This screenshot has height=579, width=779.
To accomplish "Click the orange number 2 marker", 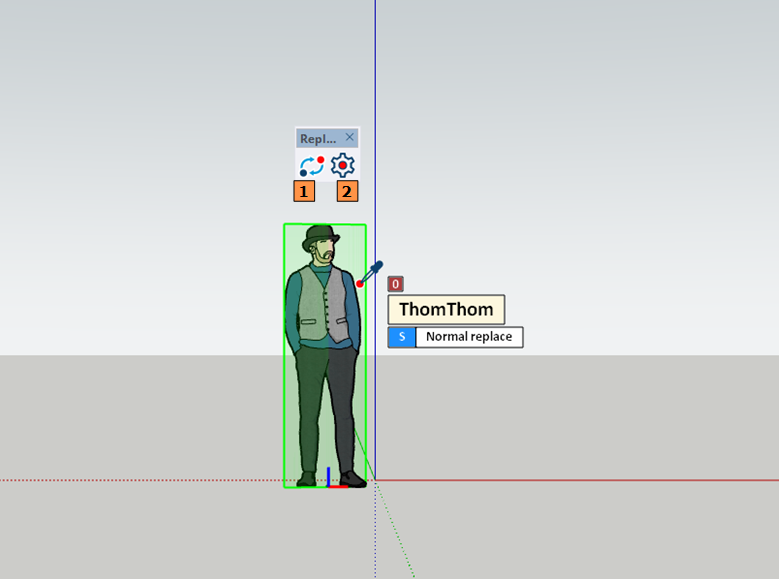I will [x=347, y=191].
